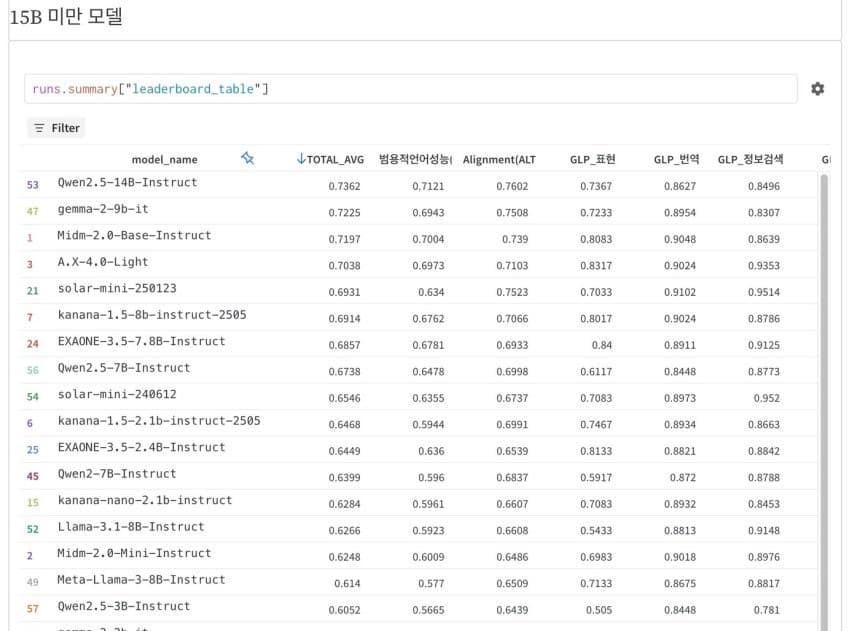The width and height of the screenshot is (852, 631).
Task: Select the EXAONE-3.5-2.4B-Instruct model name
Action: pyautogui.click(x=141, y=447)
